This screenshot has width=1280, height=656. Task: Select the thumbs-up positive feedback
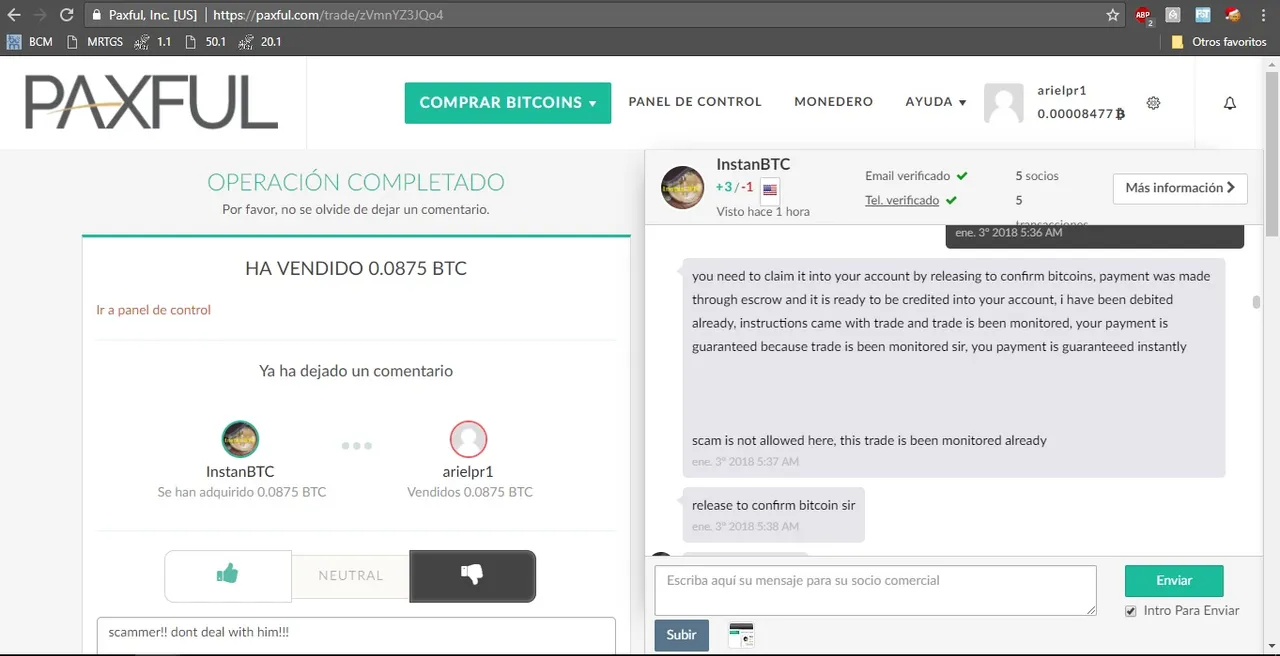(228, 576)
